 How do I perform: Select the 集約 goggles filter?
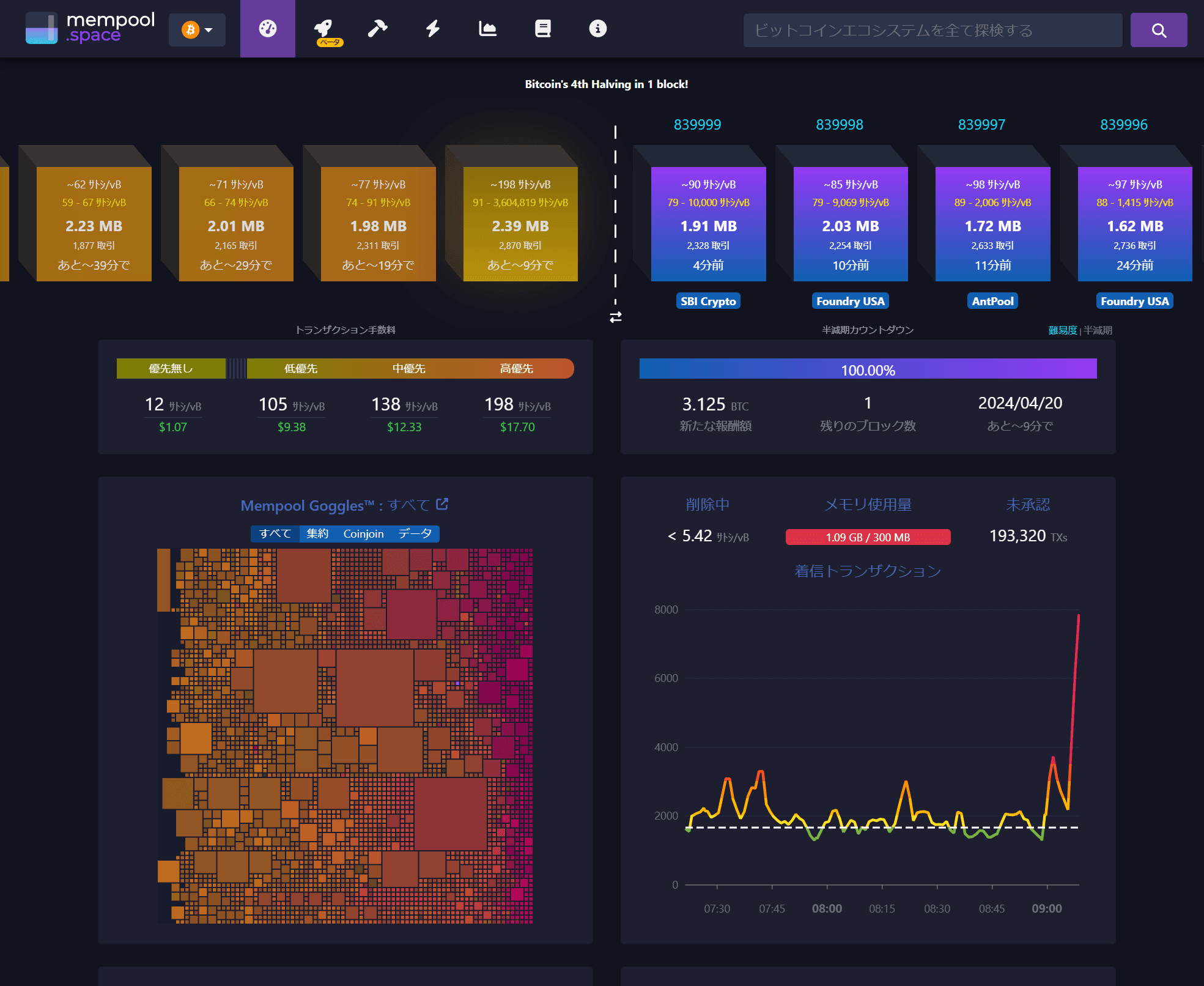point(317,534)
